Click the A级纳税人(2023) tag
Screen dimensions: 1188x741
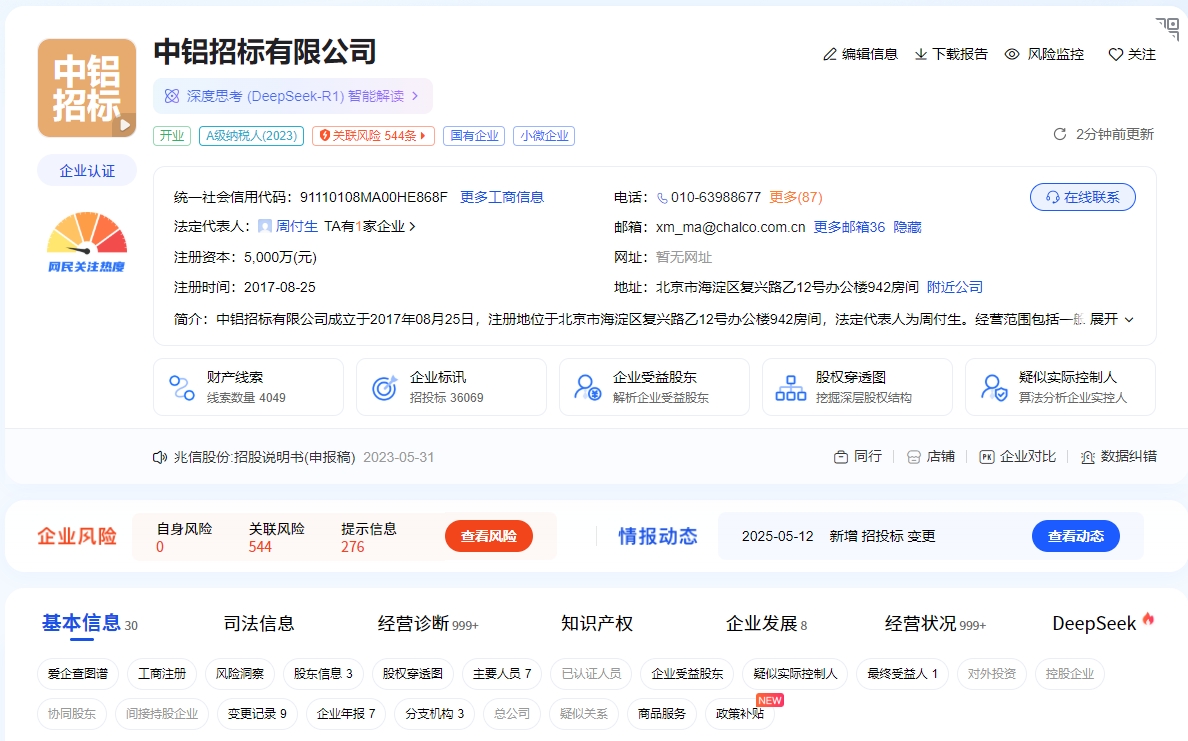[x=252, y=136]
